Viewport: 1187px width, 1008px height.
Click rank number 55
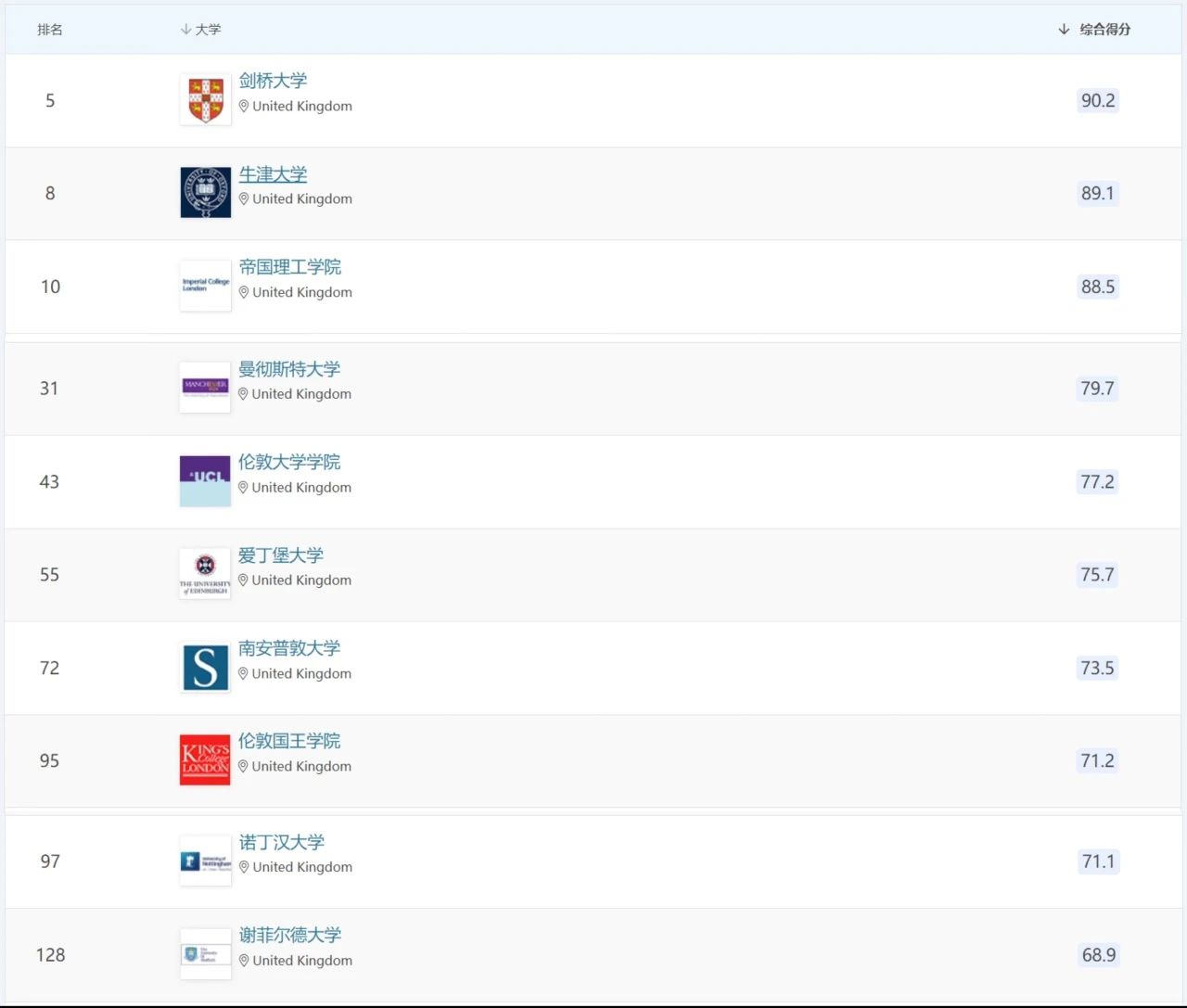[x=49, y=575]
